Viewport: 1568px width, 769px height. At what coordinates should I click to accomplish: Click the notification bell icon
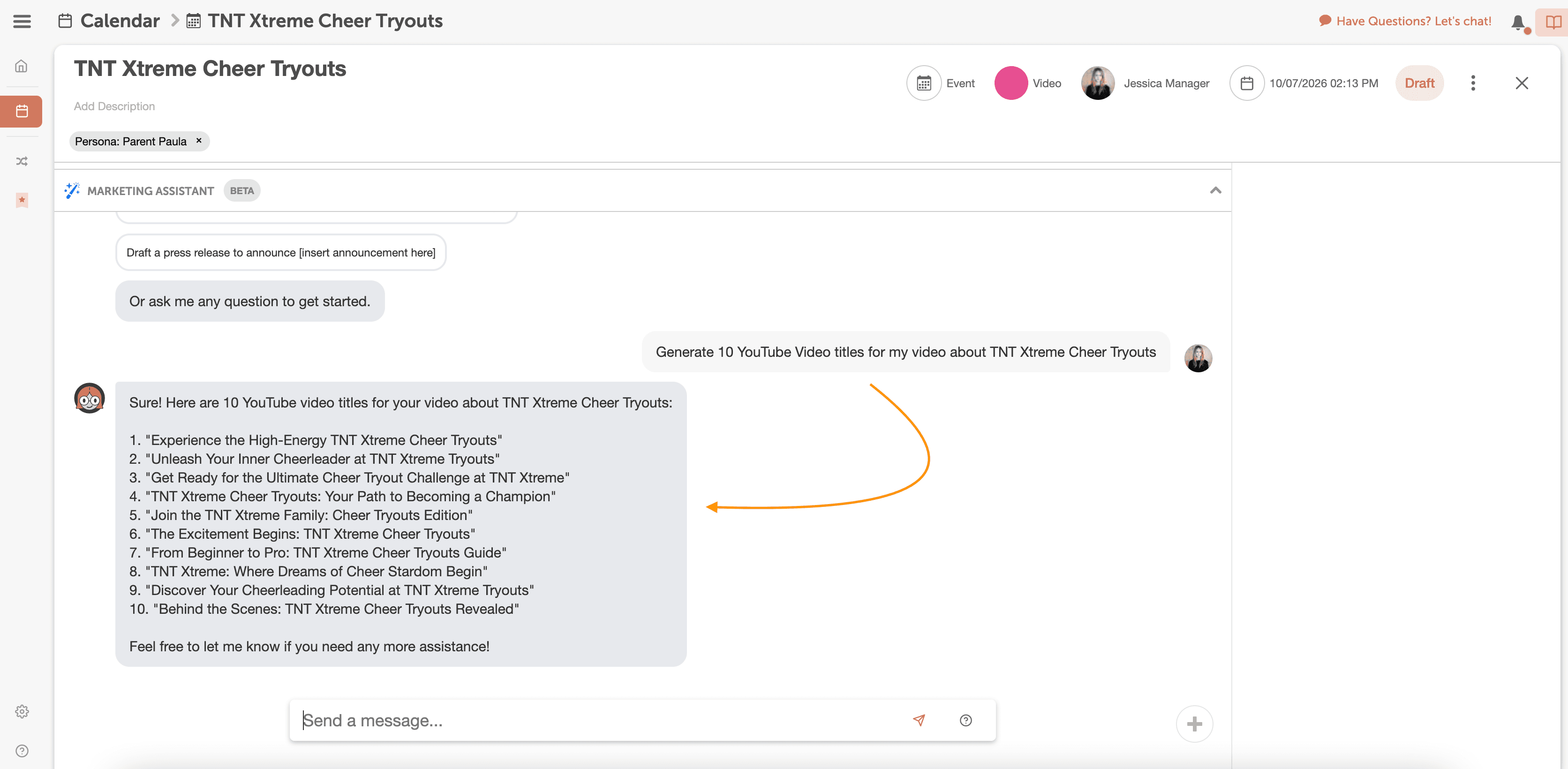click(x=1518, y=23)
